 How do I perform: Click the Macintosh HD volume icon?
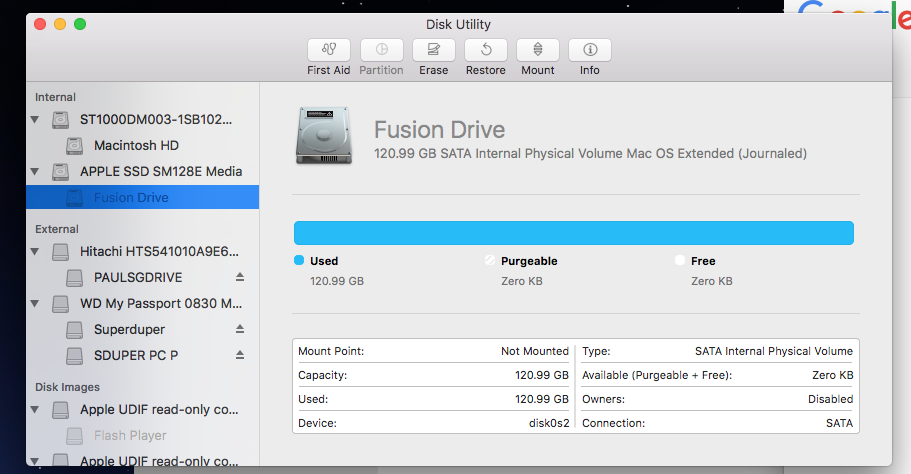coord(74,146)
